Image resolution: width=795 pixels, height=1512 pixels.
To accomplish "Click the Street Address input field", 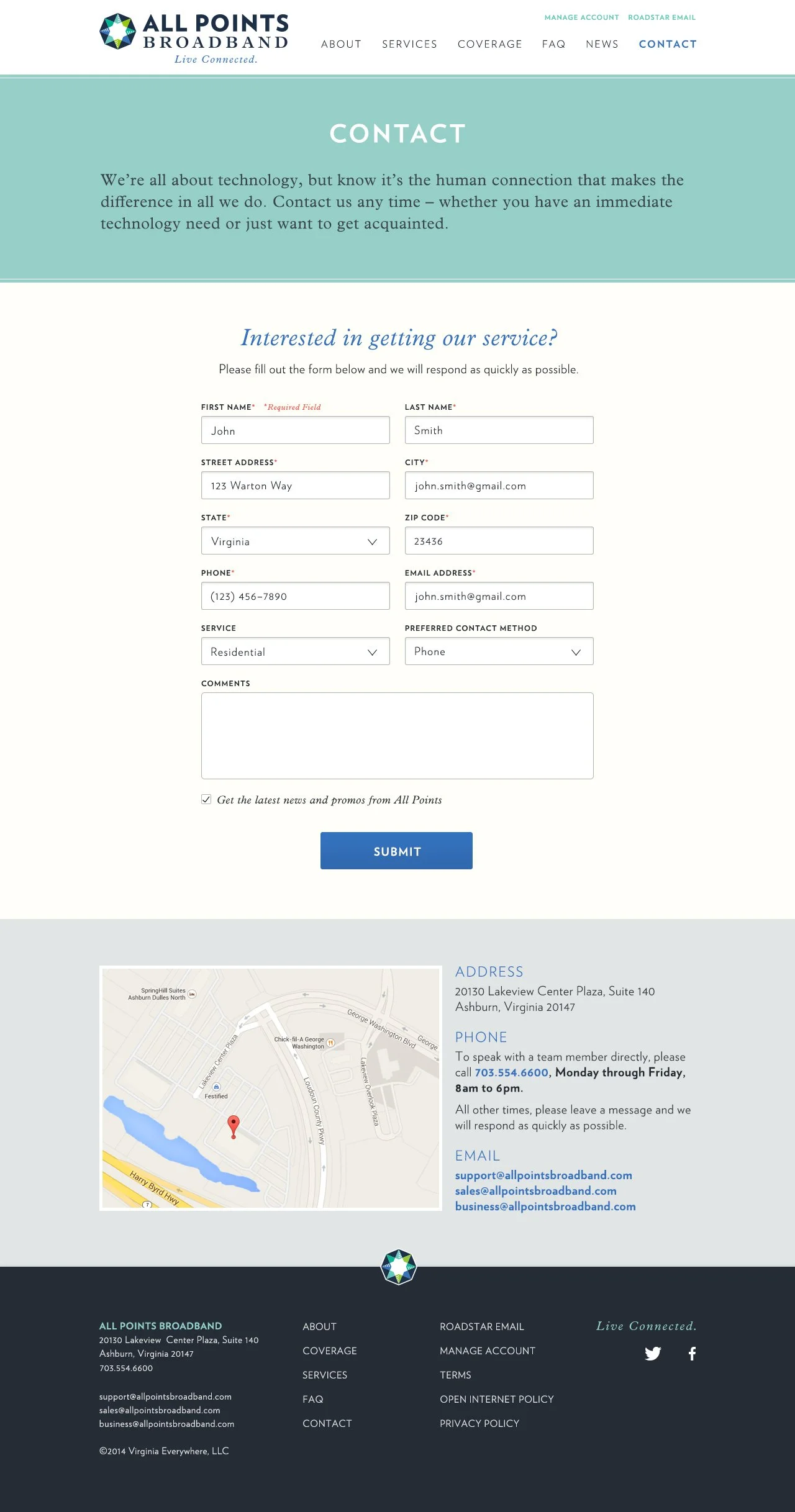I will coord(296,486).
